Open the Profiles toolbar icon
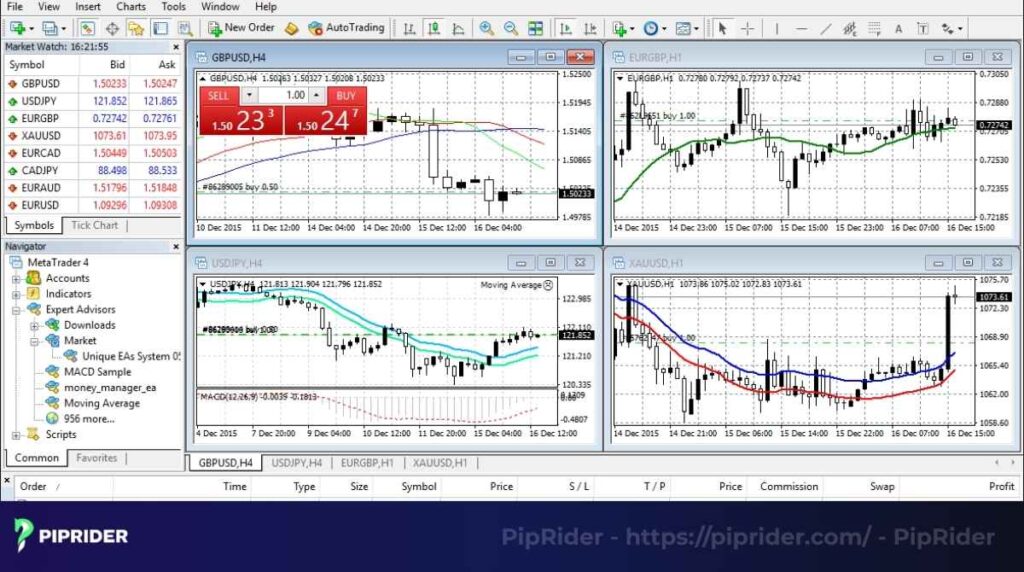The width and height of the screenshot is (1024, 572). tap(49, 28)
